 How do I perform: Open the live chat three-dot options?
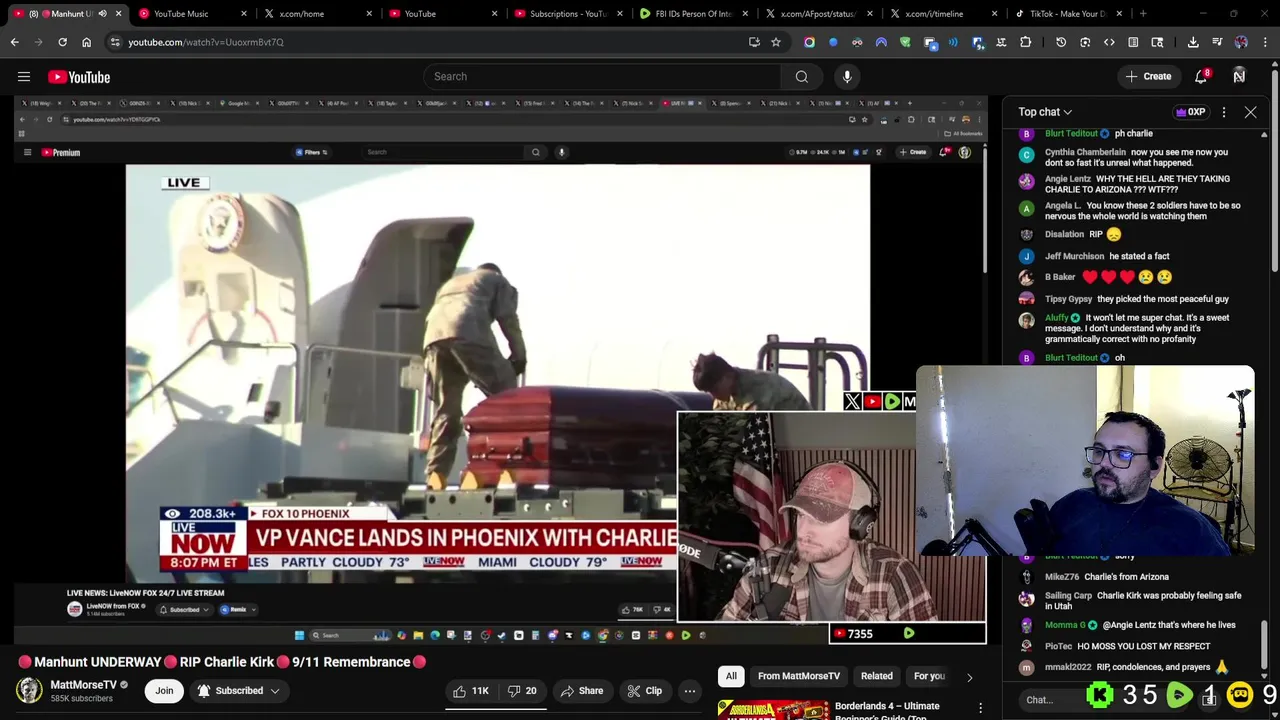pyautogui.click(x=1224, y=112)
